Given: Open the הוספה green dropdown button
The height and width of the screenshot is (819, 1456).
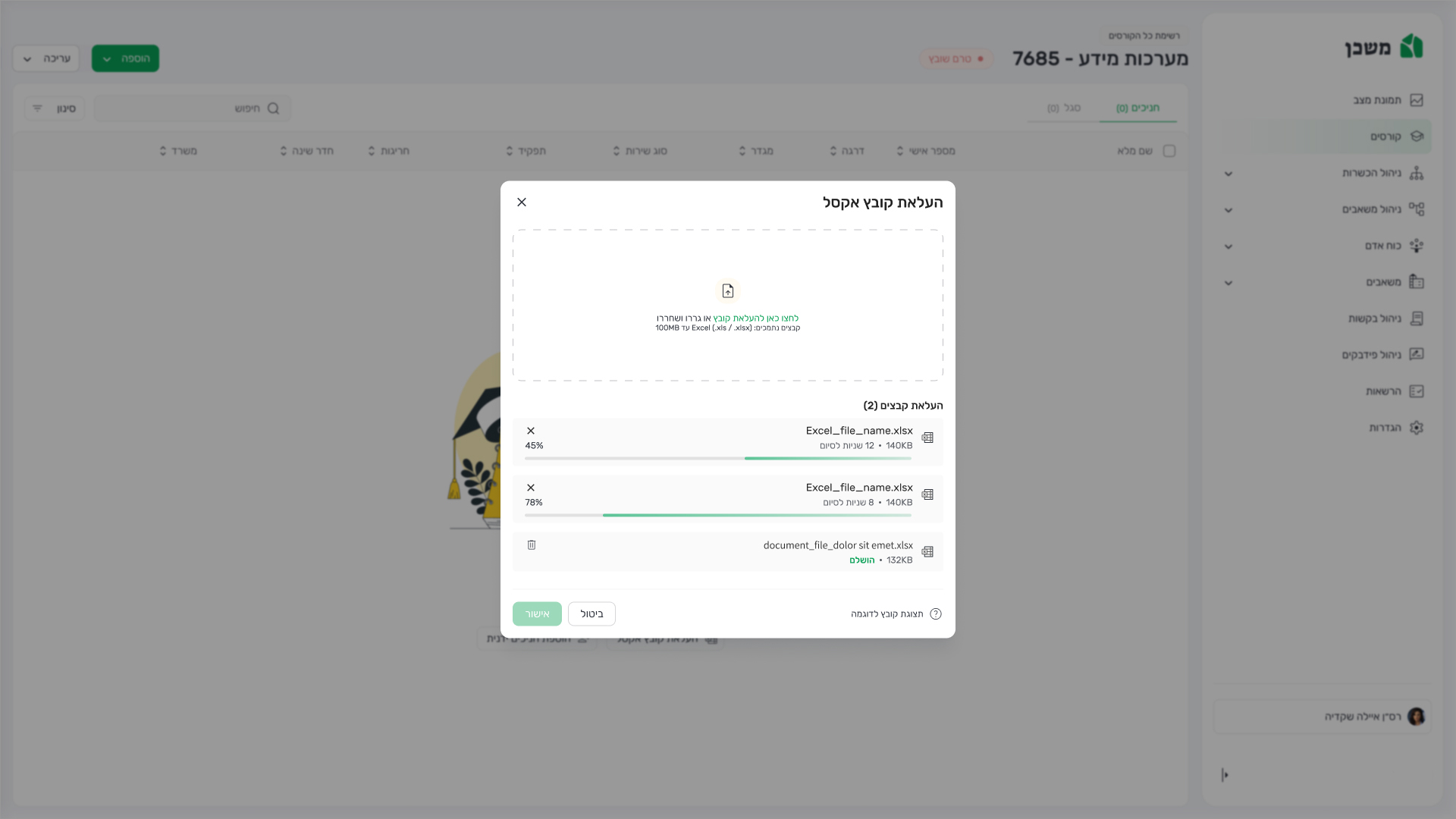Looking at the screenshot, I should (x=125, y=58).
